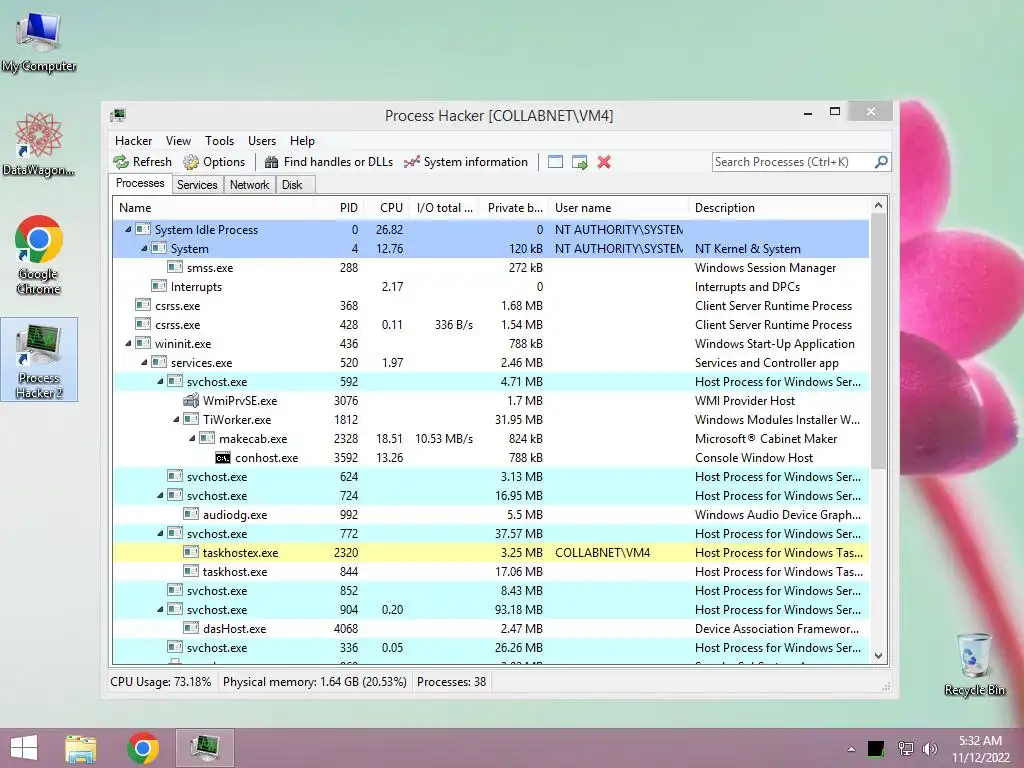The width and height of the screenshot is (1024, 768).
Task: Click the find window toolbar icon
Action: pos(555,162)
